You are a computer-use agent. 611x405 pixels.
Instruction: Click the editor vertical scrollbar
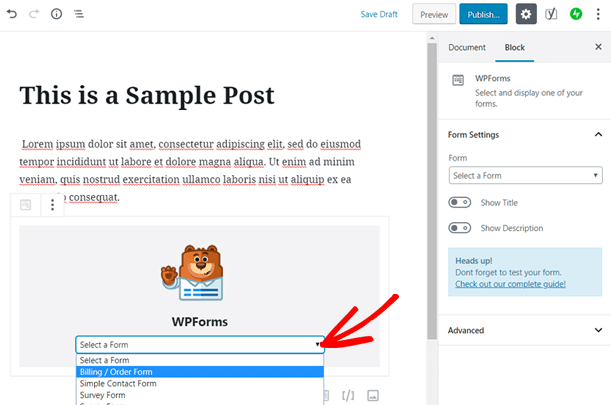(x=432, y=191)
